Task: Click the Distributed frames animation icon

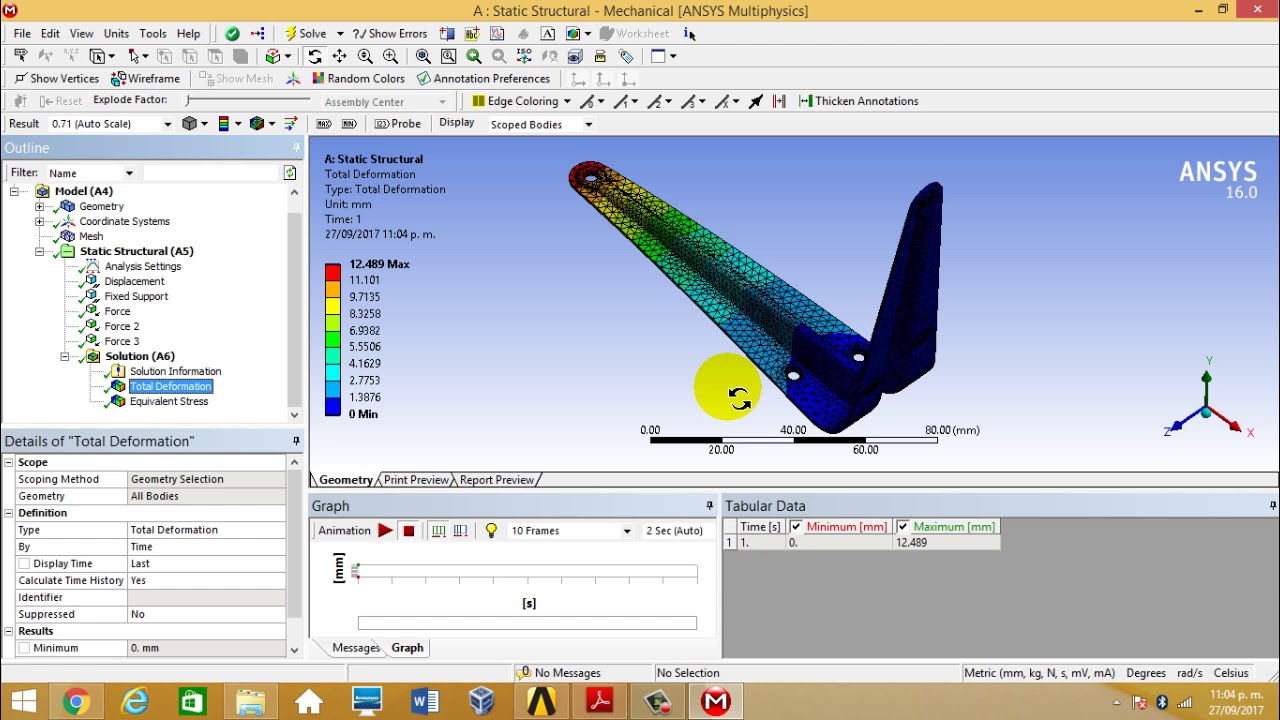Action: click(439, 531)
